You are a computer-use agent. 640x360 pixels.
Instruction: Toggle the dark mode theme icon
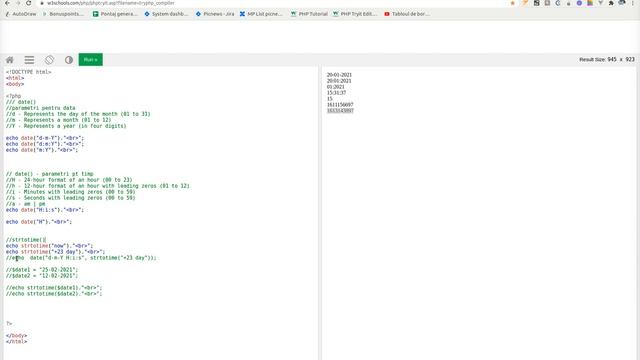click(69, 60)
